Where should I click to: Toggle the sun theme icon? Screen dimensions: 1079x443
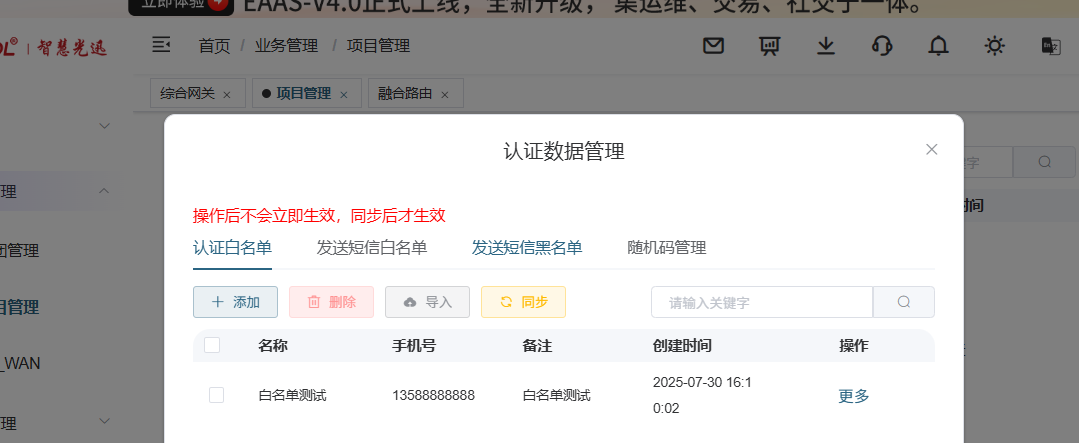pos(994,46)
